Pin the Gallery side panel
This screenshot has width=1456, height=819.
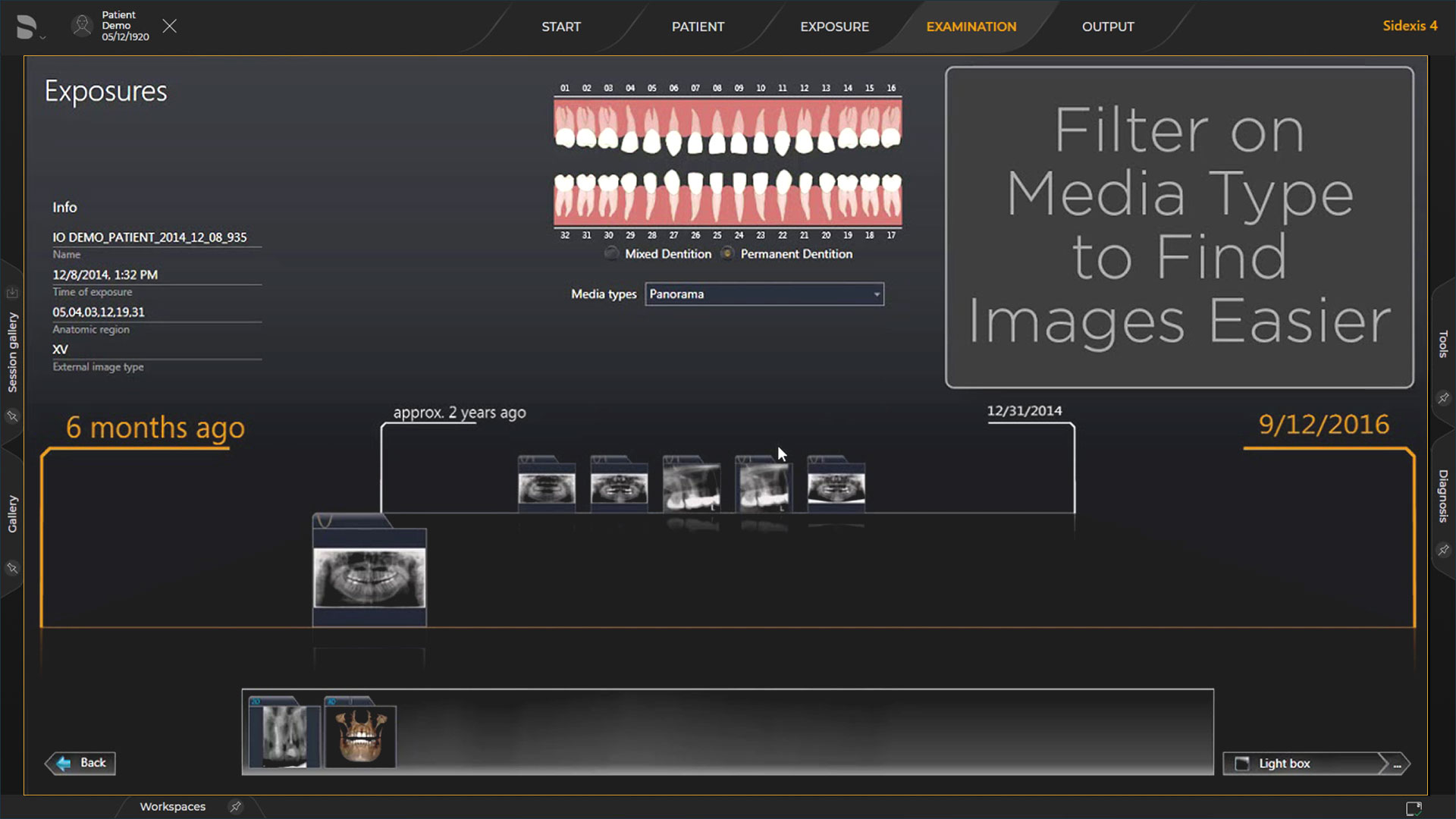12,568
